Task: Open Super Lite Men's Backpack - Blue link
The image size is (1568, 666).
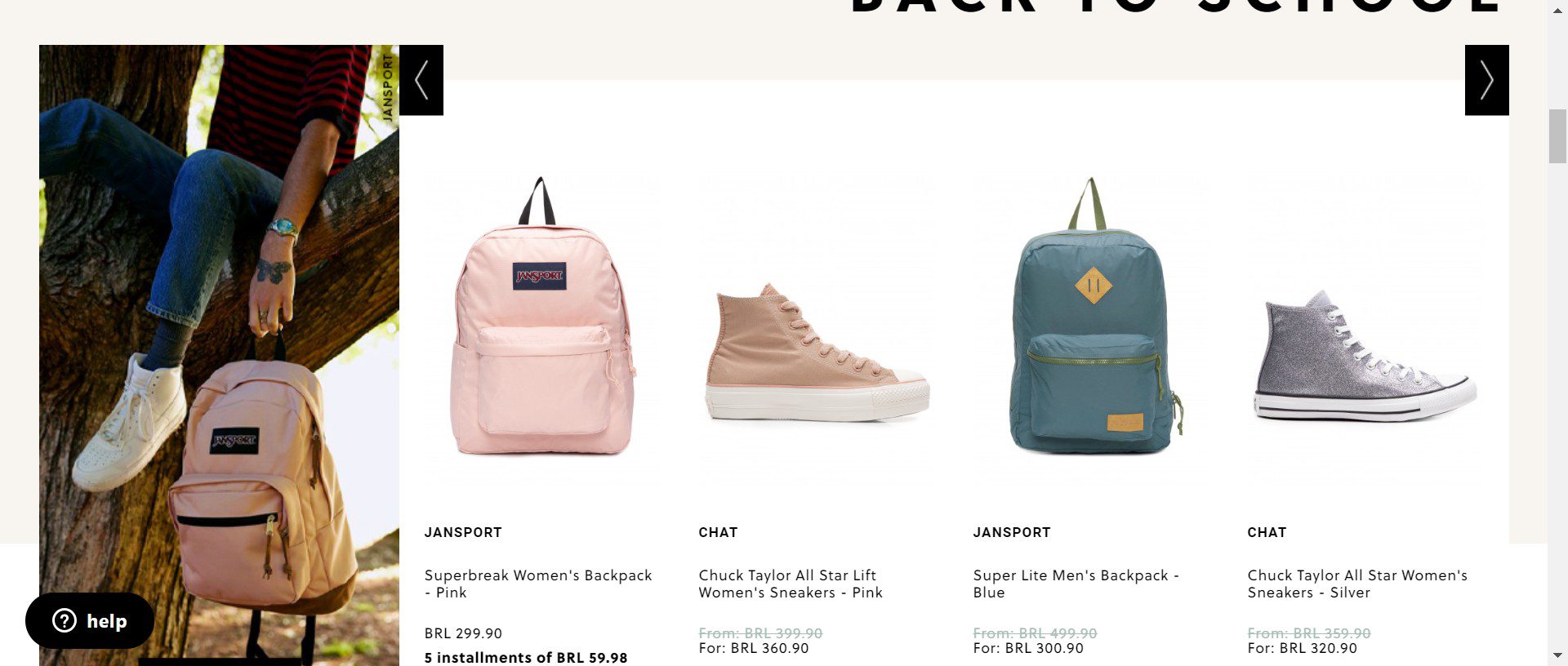Action: (x=1076, y=584)
